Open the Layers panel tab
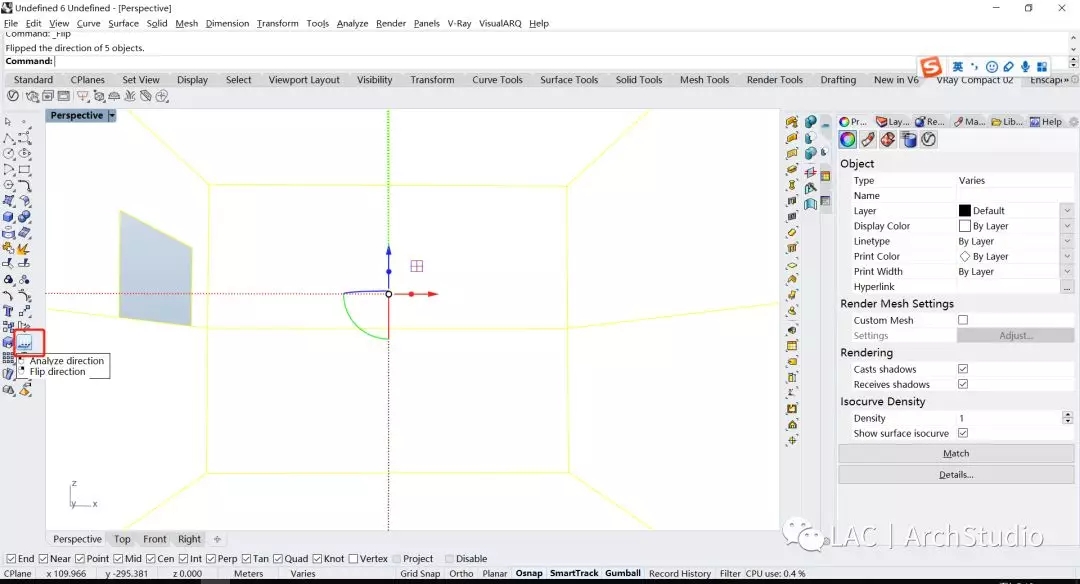This screenshot has height=584, width=1080. coord(893,122)
